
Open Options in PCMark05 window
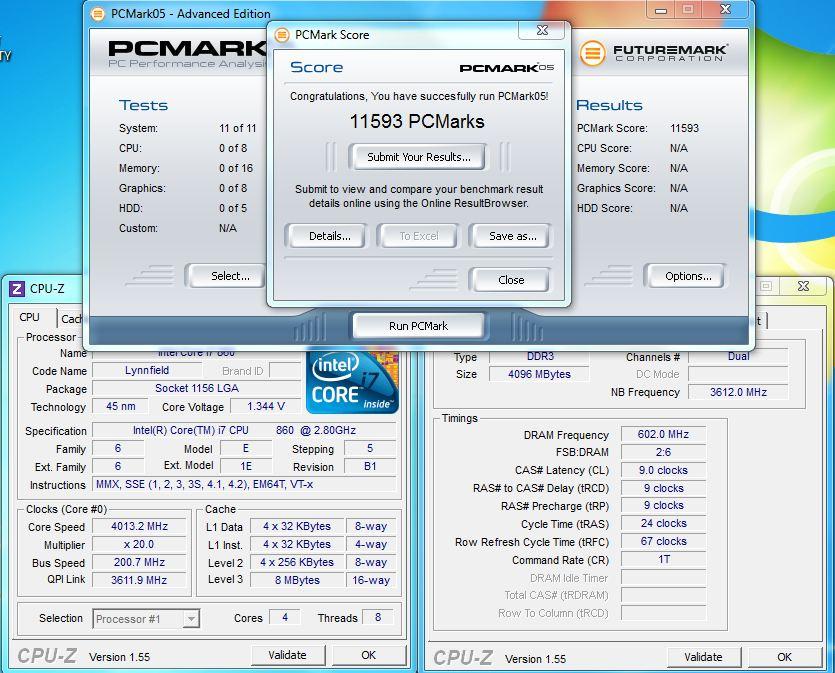pos(685,276)
